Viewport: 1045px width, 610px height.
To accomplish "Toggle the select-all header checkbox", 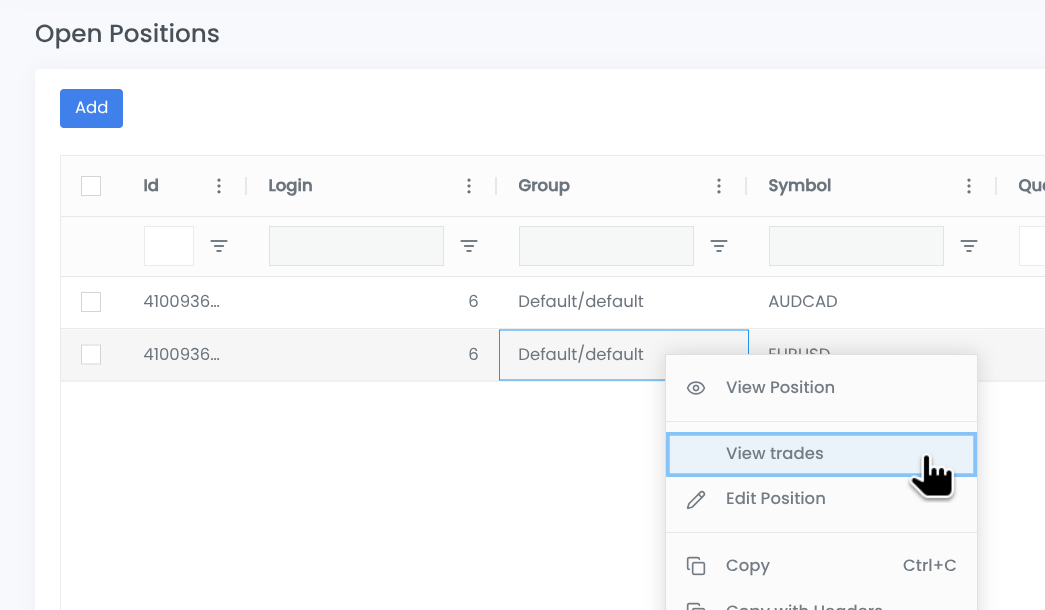I will coord(91,186).
